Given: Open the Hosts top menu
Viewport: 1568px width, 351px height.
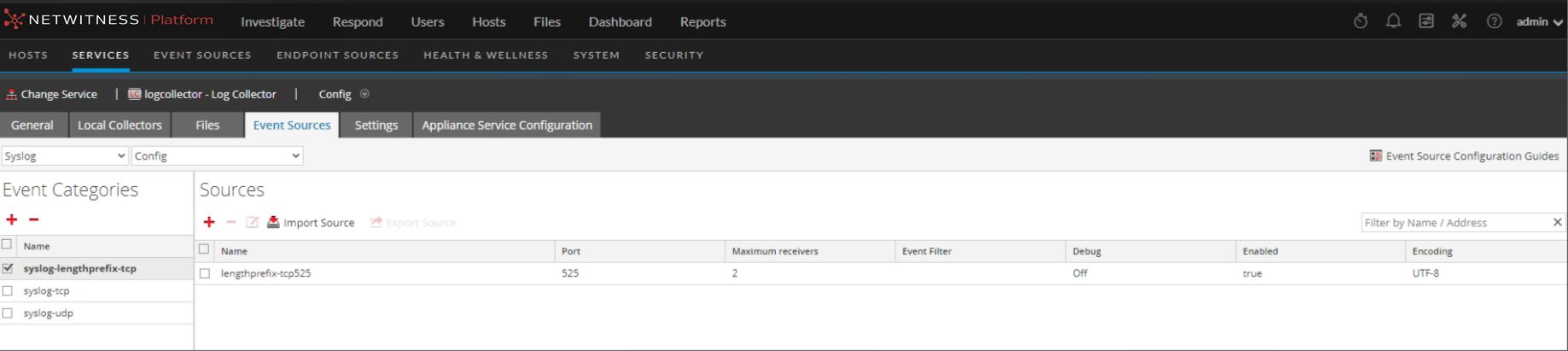Looking at the screenshot, I should point(489,21).
